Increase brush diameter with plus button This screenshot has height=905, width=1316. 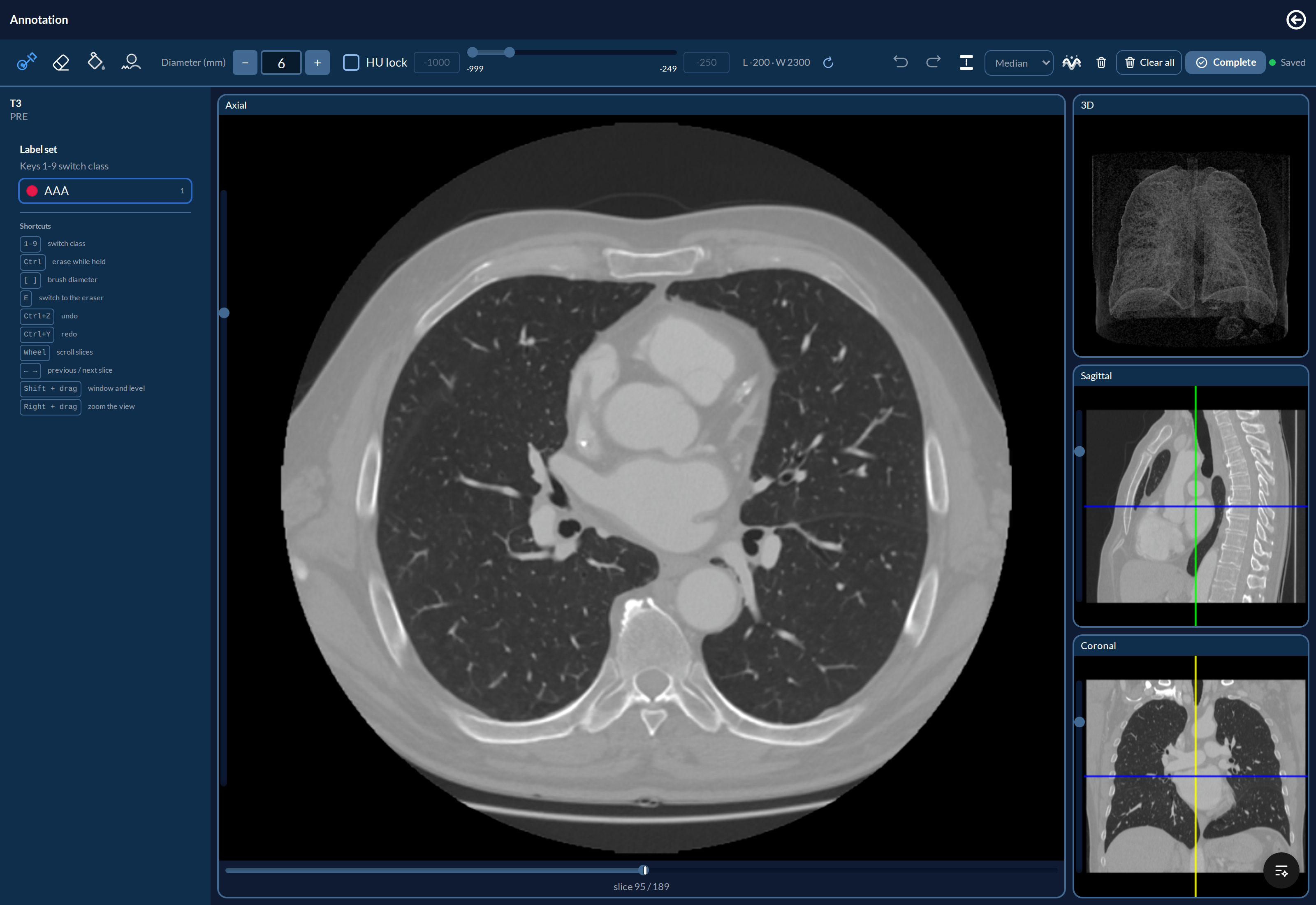coord(317,63)
